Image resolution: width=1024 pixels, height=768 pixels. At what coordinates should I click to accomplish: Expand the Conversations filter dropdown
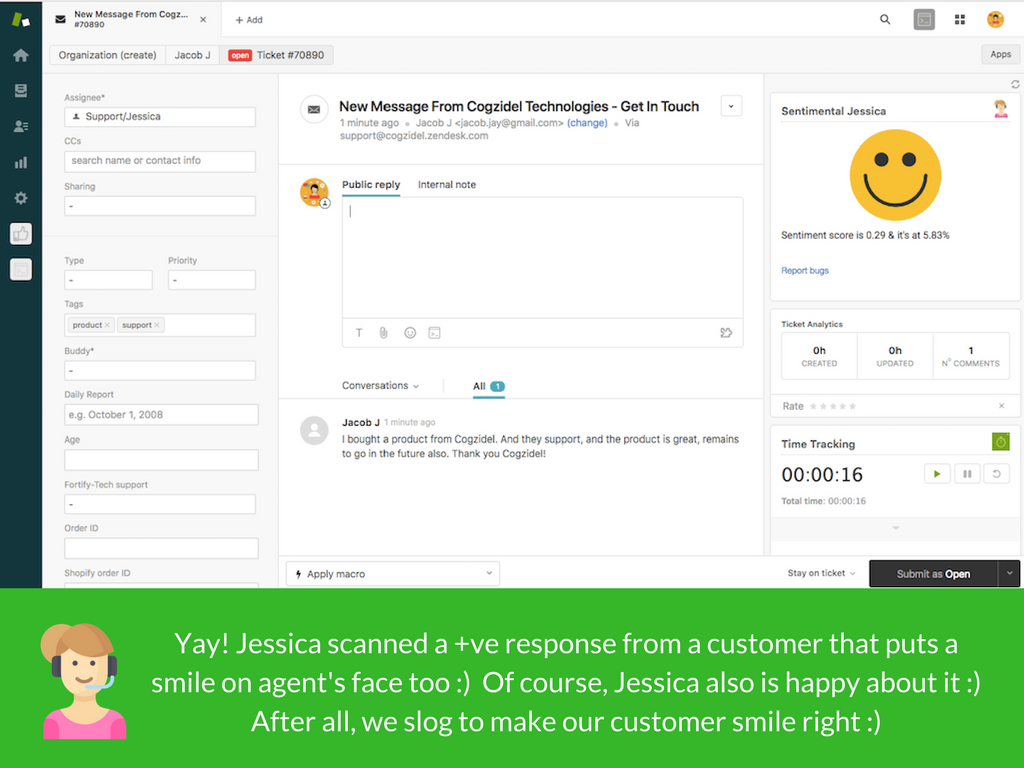(380, 386)
